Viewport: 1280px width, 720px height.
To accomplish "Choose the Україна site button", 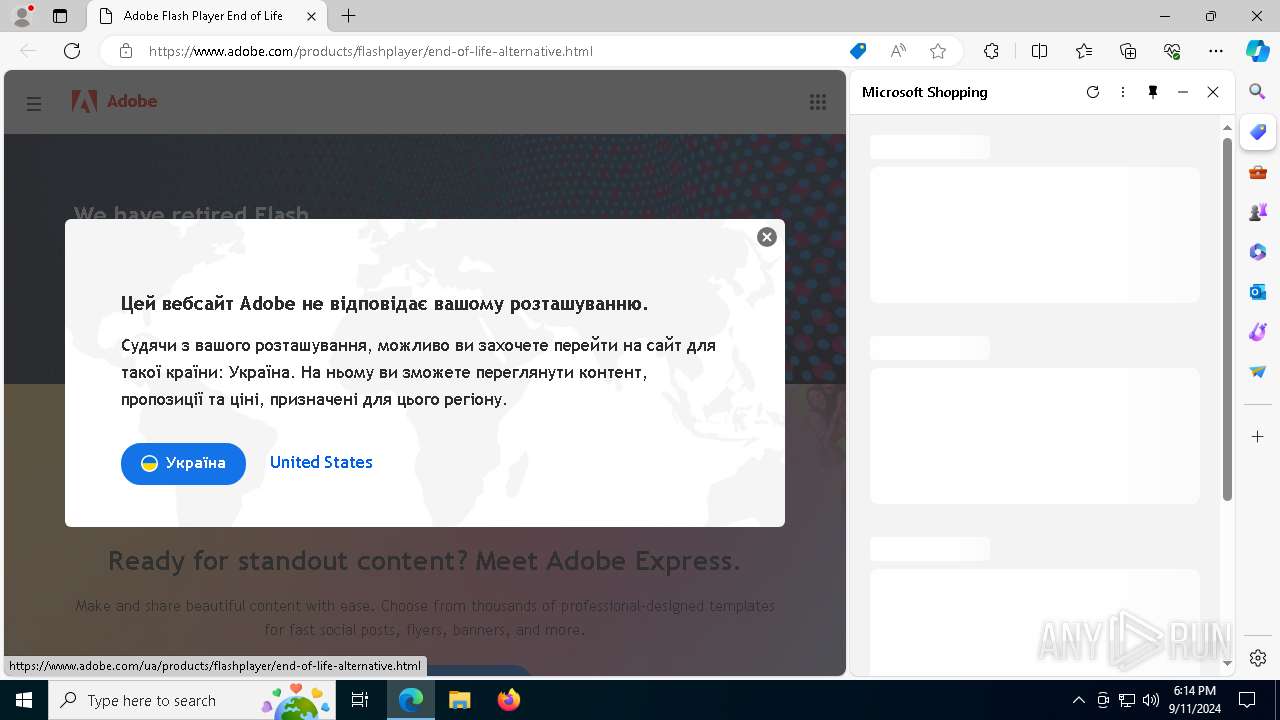I will (x=183, y=463).
